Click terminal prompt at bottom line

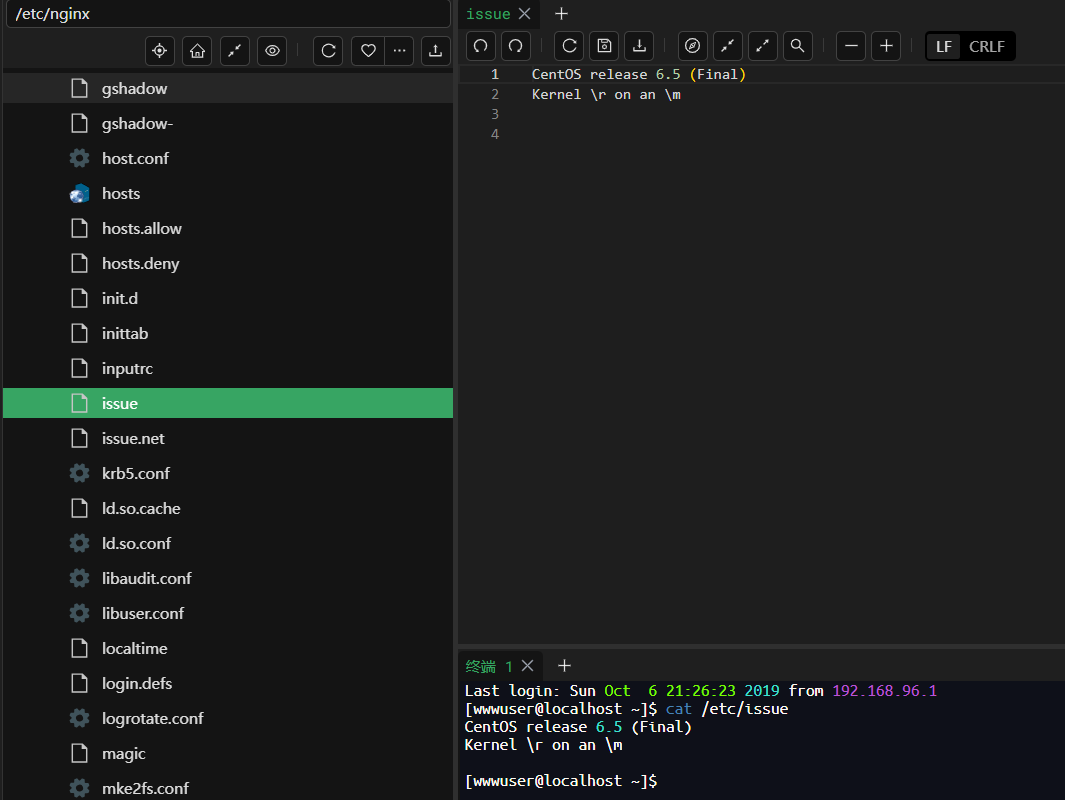(561, 781)
